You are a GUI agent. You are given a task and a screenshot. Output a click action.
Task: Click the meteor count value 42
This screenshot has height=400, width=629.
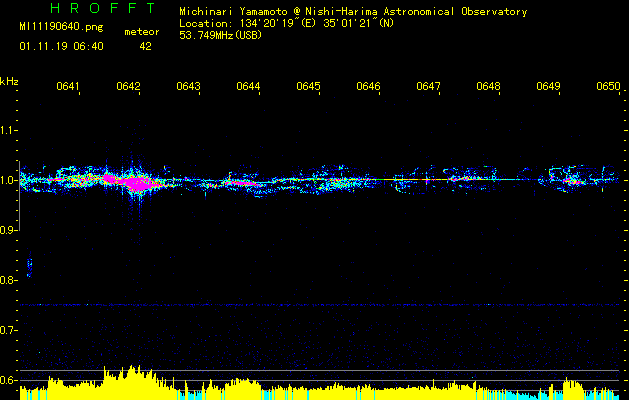point(146,46)
